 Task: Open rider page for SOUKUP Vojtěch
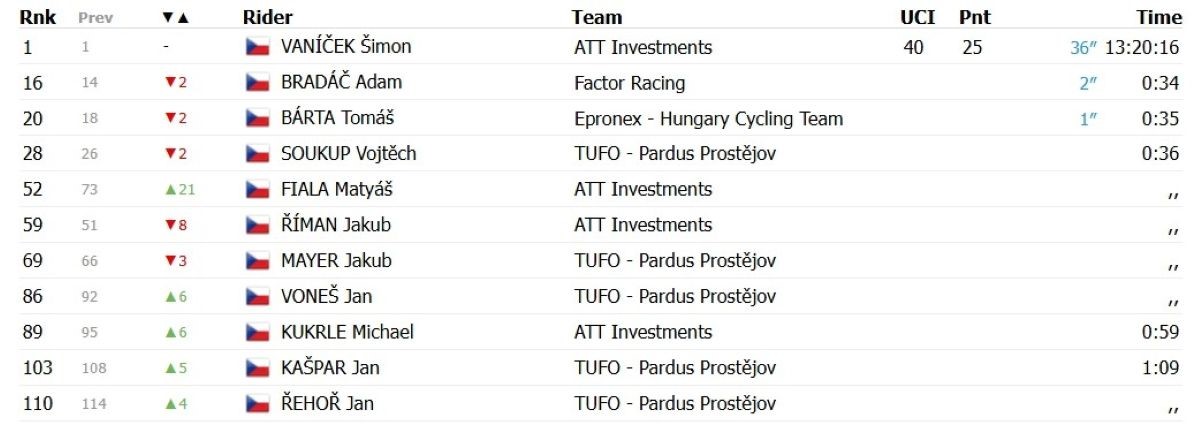point(348,154)
